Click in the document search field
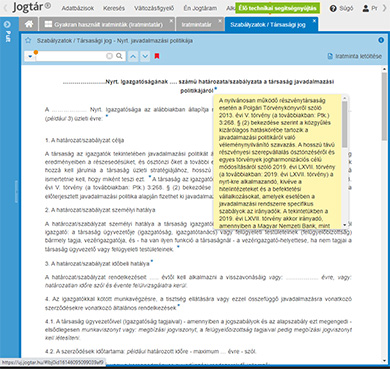This screenshot has width=390, height=369. click(x=71, y=56)
